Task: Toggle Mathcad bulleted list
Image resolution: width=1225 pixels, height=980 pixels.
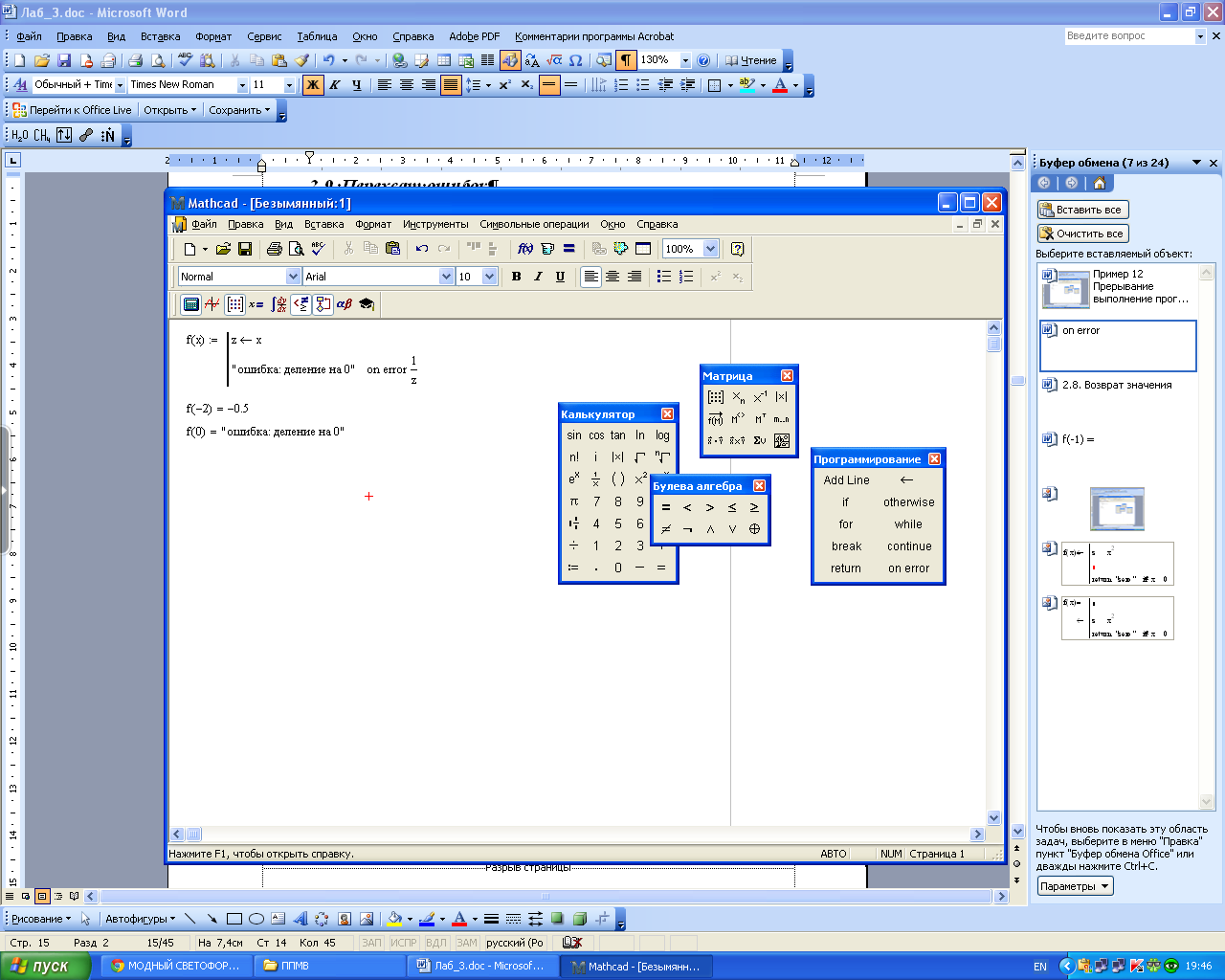Action: [x=664, y=277]
